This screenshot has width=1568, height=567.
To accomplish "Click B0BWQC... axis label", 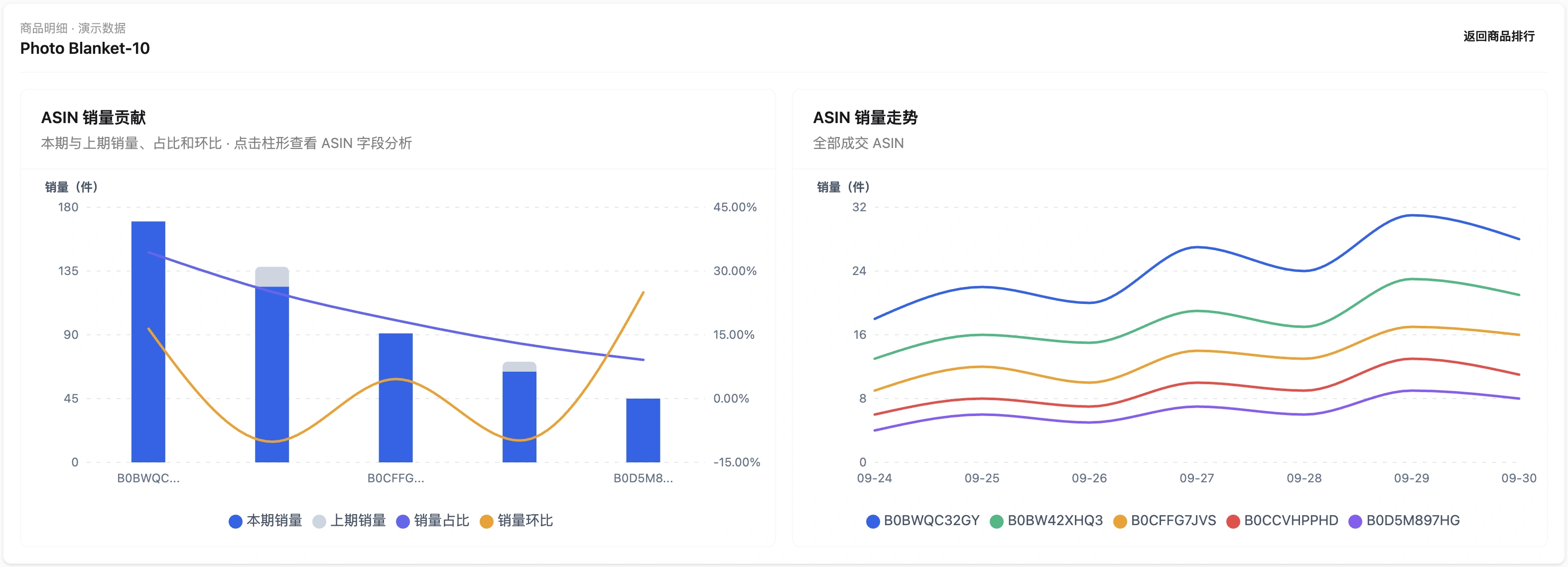I will click(x=148, y=478).
